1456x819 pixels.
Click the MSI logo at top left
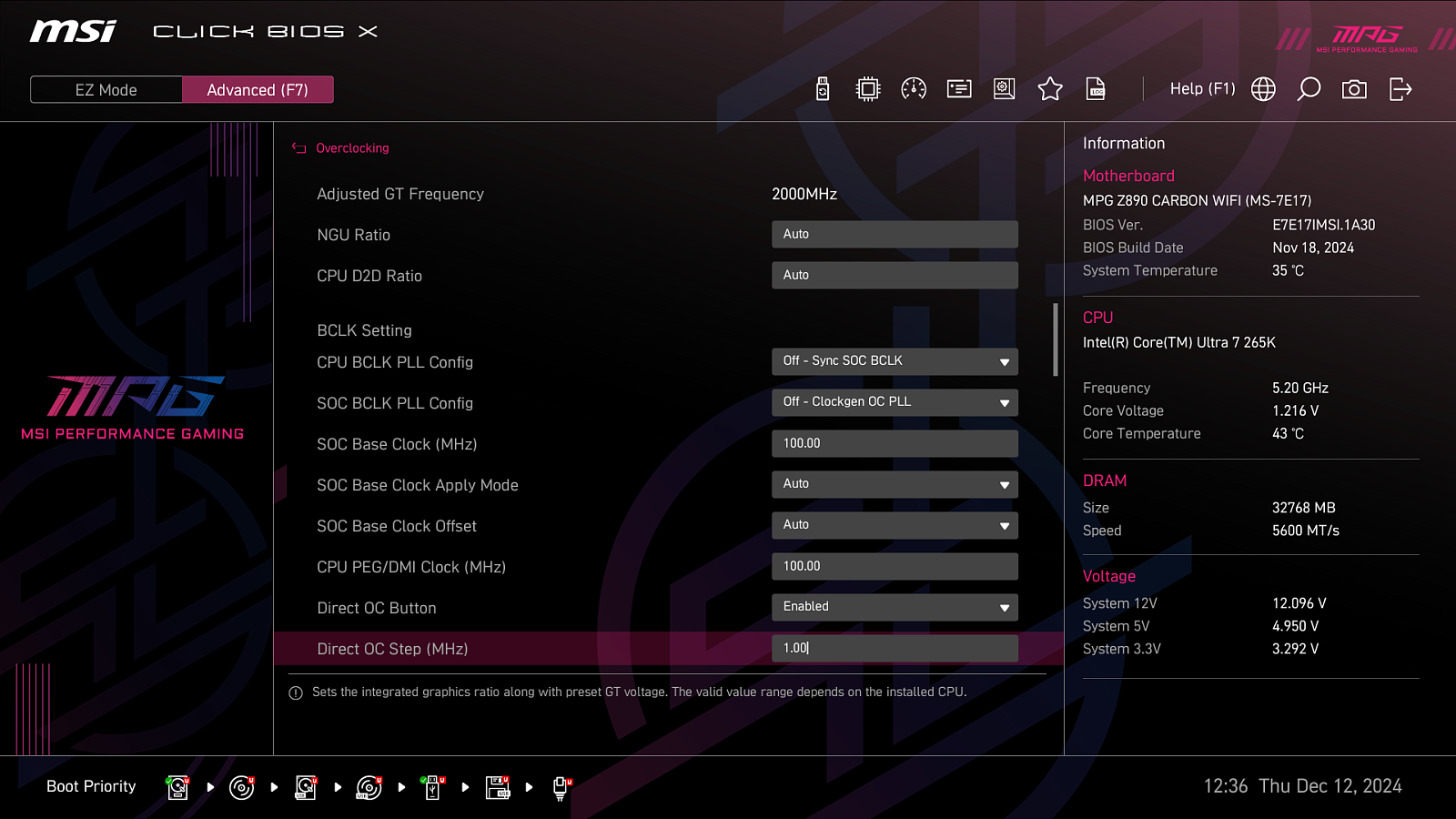coord(73,31)
